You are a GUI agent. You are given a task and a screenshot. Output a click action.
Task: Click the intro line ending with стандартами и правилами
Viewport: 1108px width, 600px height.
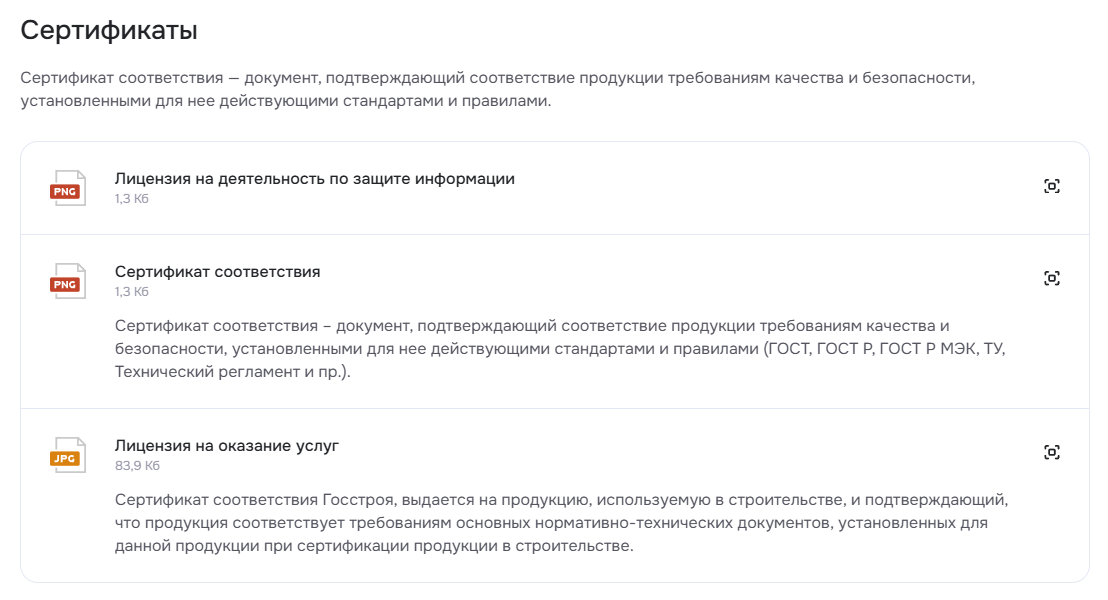[285, 101]
